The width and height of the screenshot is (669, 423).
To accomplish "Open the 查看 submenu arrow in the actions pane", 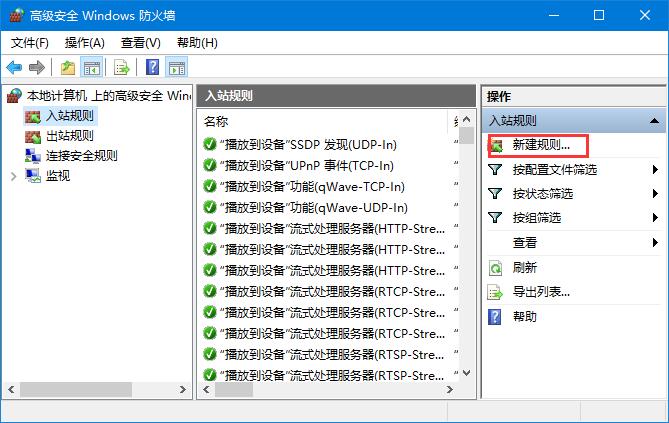I will tap(655, 242).
